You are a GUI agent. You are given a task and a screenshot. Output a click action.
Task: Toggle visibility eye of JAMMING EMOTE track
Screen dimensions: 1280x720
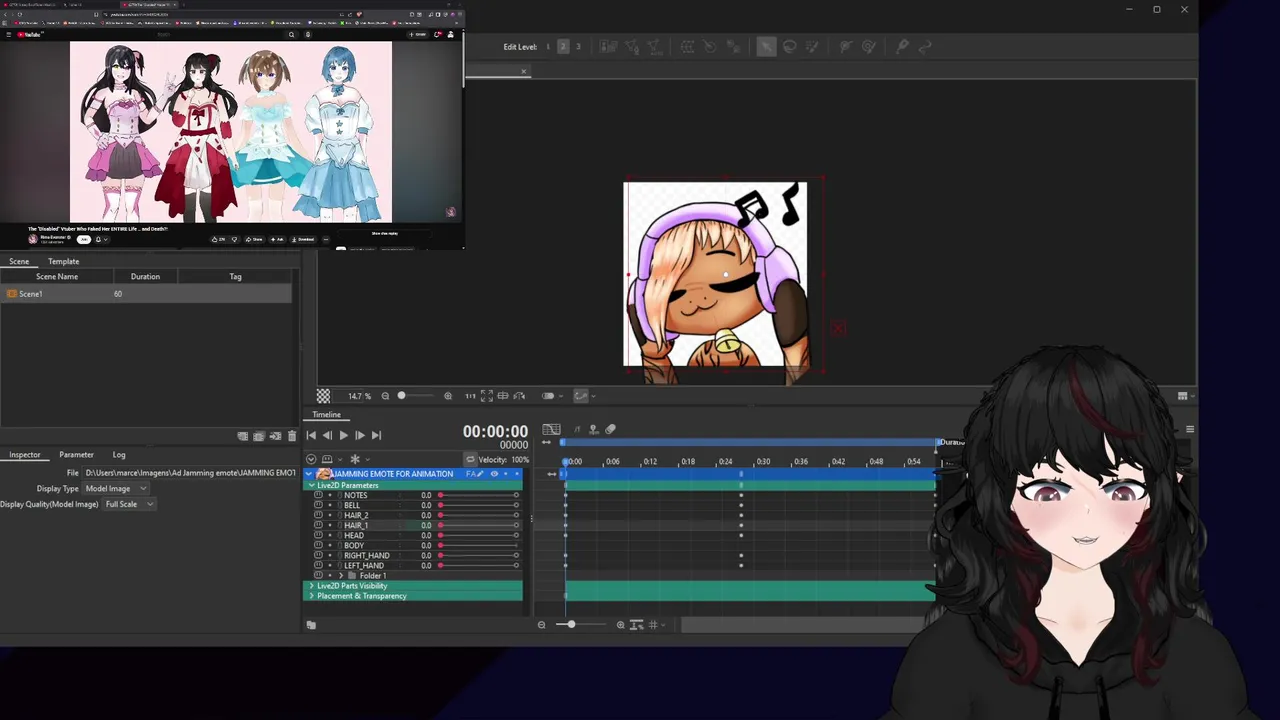[x=493, y=474]
